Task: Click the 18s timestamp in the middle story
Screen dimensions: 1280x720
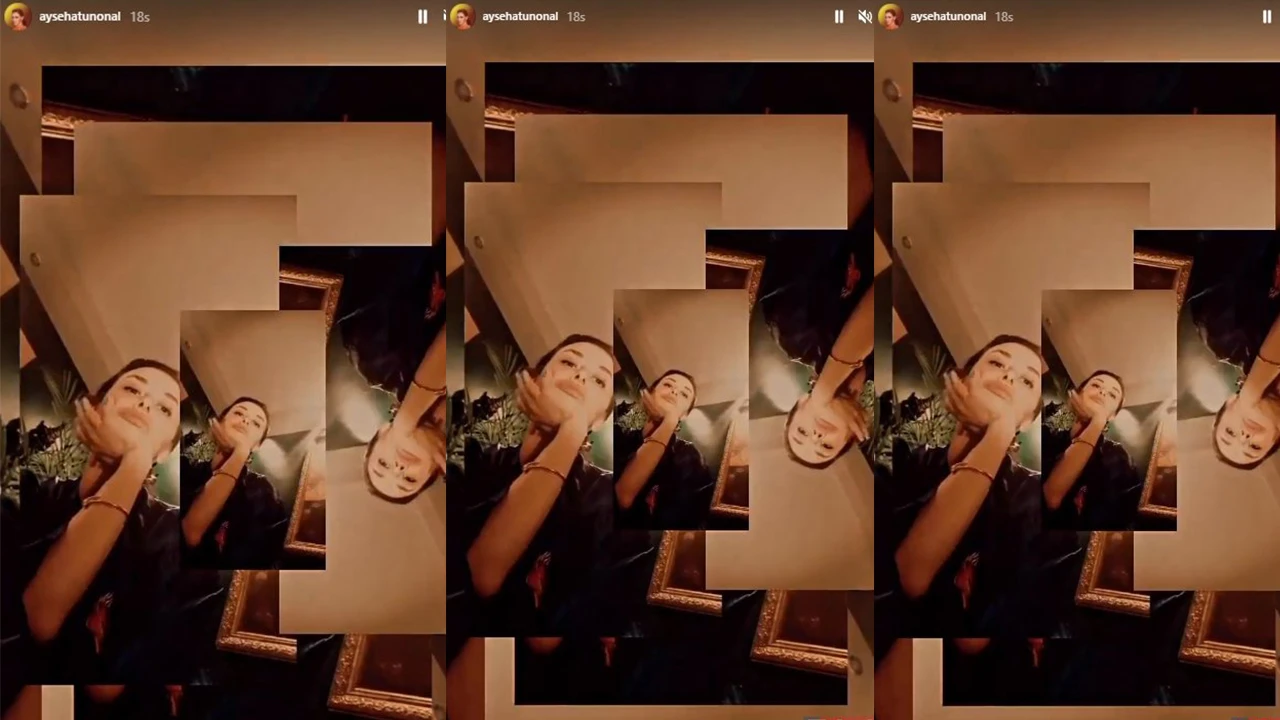Action: [576, 17]
